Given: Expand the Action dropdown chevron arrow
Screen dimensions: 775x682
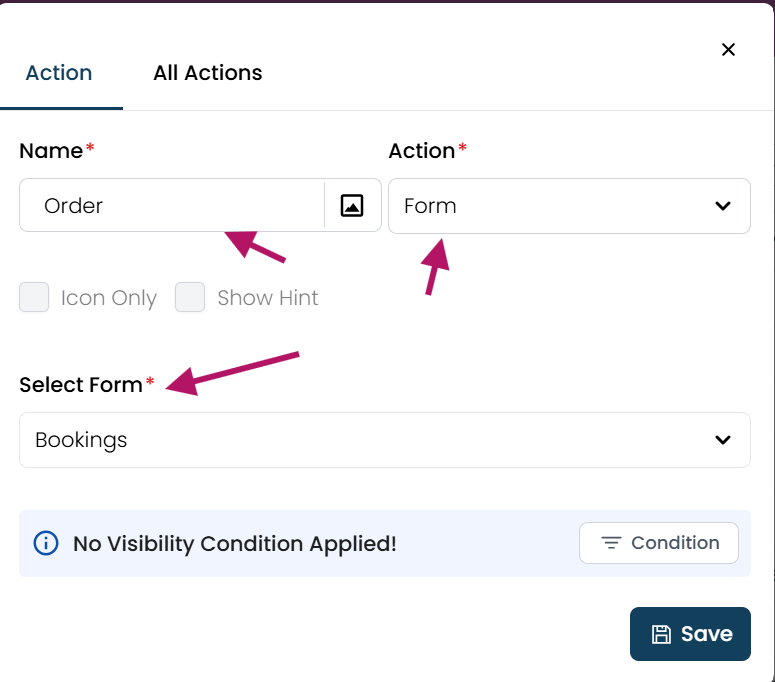Looking at the screenshot, I should click(723, 206).
